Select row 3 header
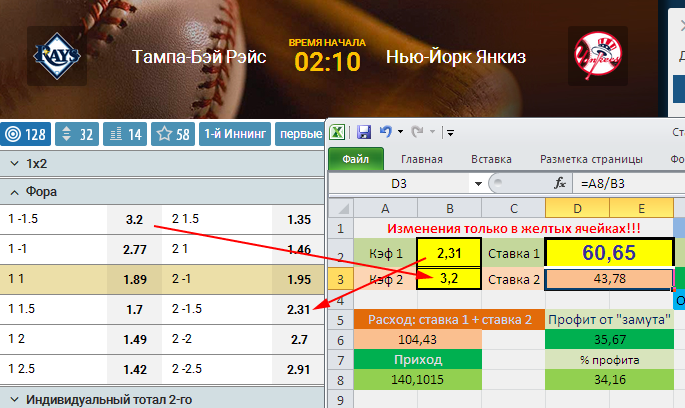Image resolution: width=685 pixels, height=408 pixels. 341,279
